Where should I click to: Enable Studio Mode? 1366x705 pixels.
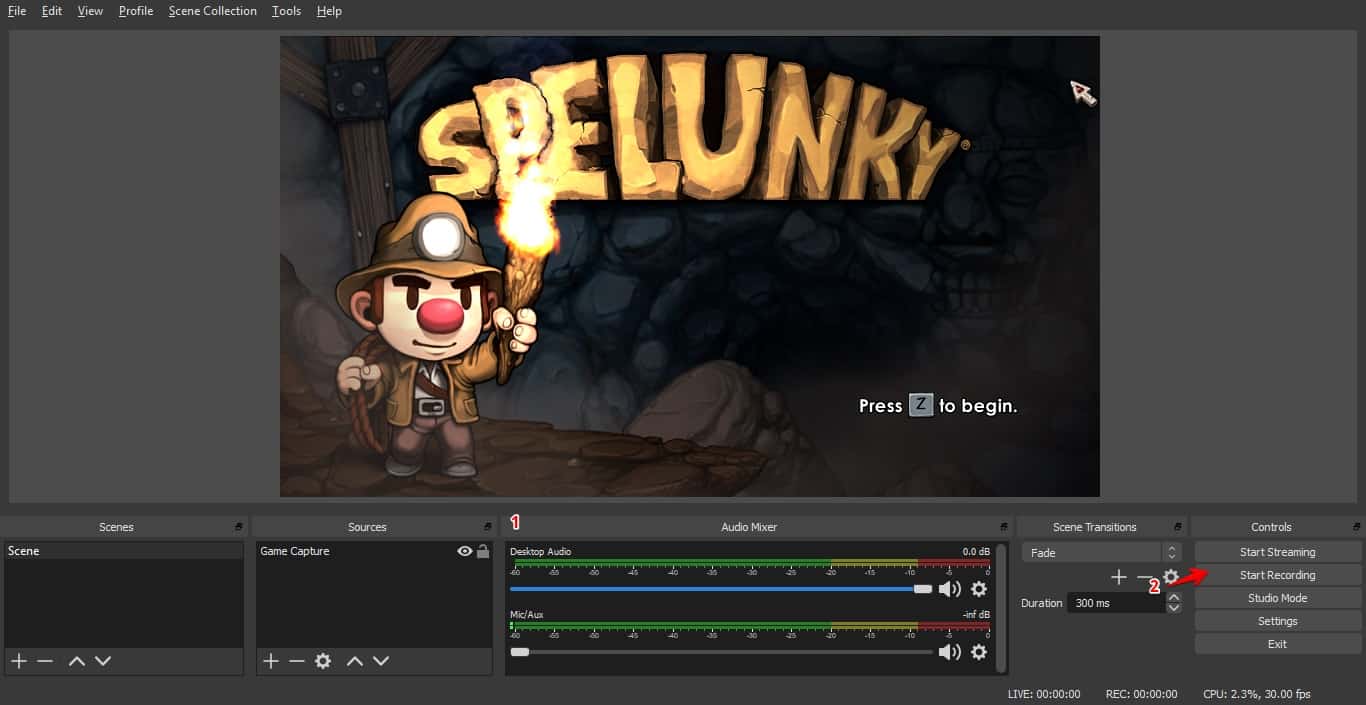pos(1277,597)
